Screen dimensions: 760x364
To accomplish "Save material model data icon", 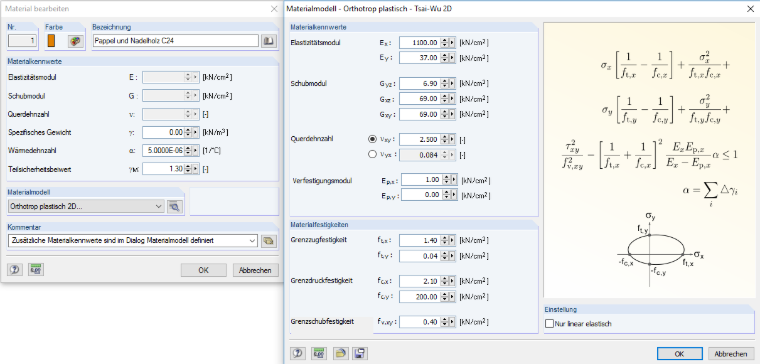I will click(359, 353).
